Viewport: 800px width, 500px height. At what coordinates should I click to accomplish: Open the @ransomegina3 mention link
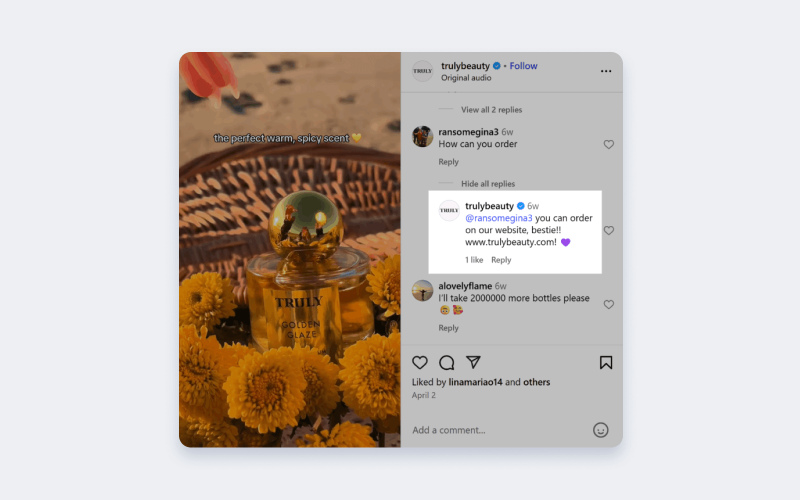[x=498, y=218]
